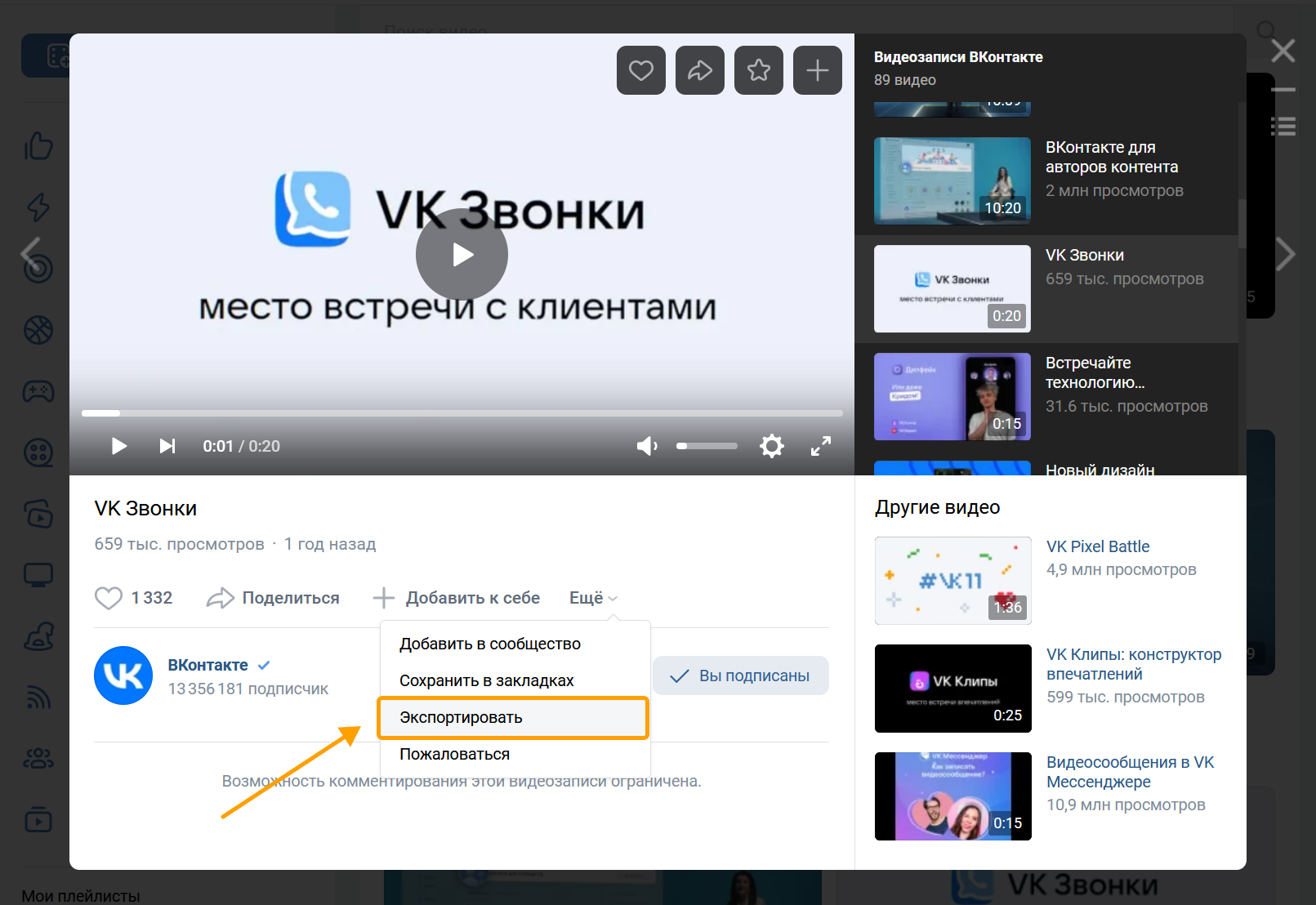Adjust the volume slider
The width and height of the screenshot is (1316, 905).
click(x=707, y=446)
